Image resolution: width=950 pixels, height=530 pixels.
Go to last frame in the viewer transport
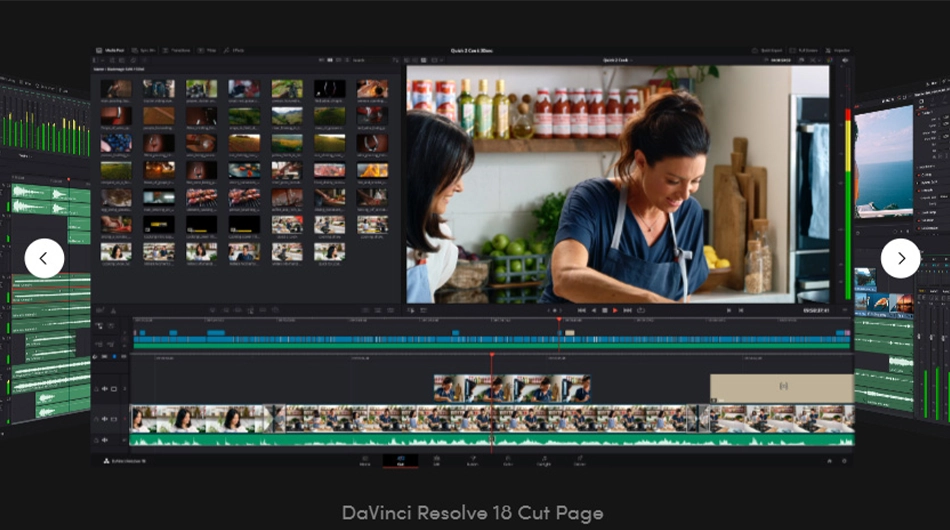point(628,310)
